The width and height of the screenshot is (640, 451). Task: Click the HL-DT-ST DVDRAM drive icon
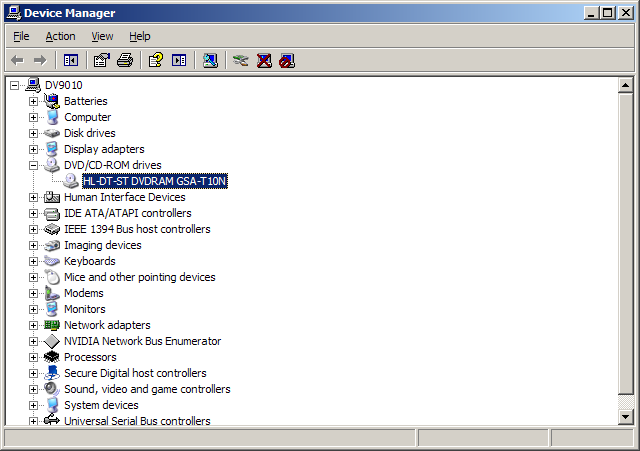tap(71, 181)
